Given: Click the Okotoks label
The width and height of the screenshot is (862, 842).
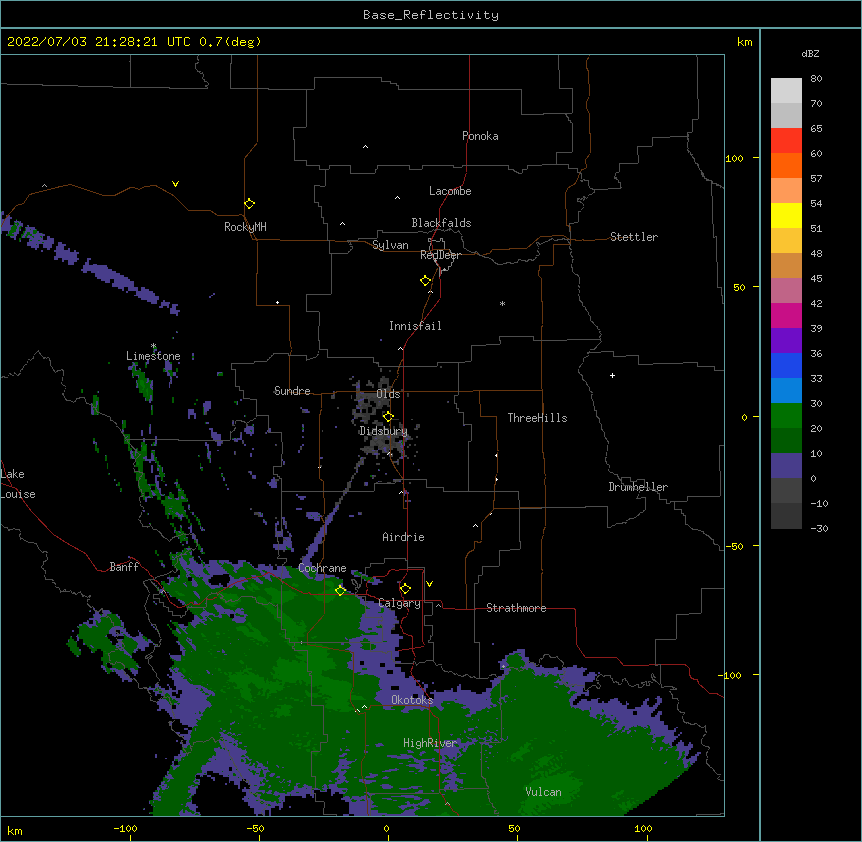Looking at the screenshot, I should click(412, 700).
